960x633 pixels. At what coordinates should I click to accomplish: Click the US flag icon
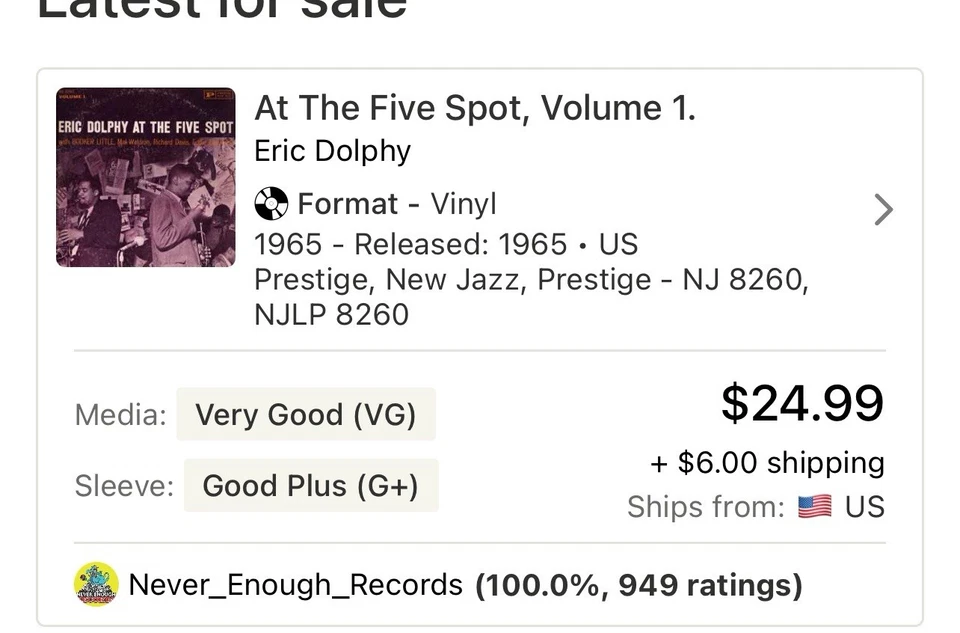(x=816, y=507)
